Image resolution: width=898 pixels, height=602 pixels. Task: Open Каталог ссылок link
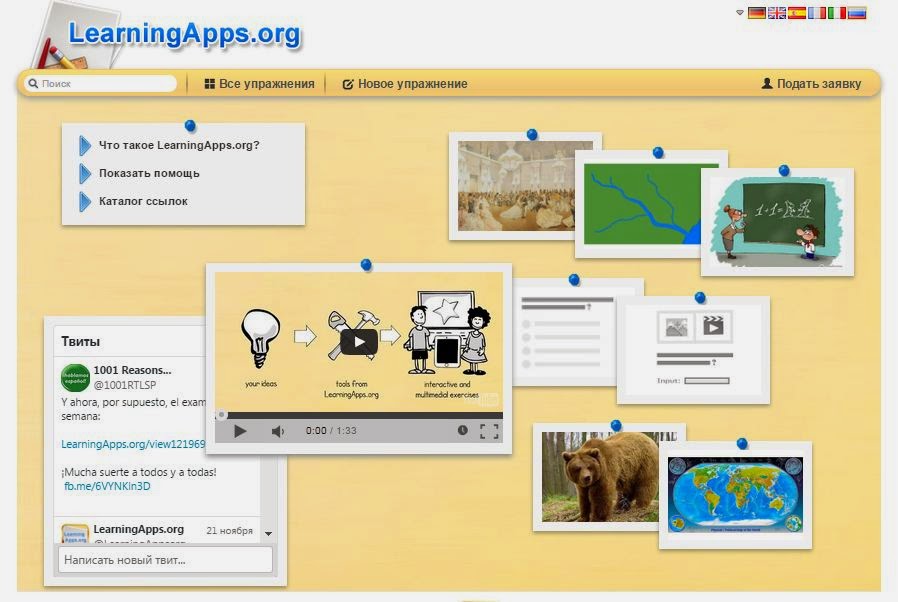143,201
